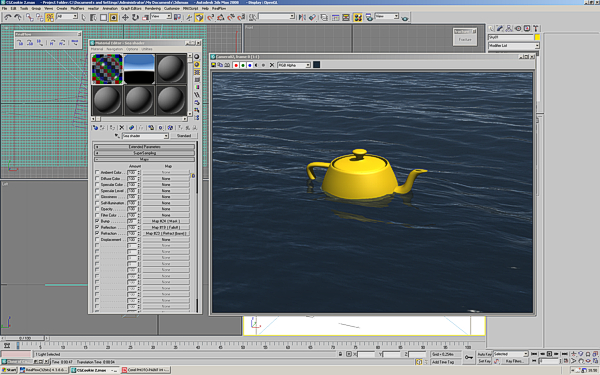This screenshot has height=375, width=600.
Task: Select the Rotate tool in main toolbar
Action: 135,17
